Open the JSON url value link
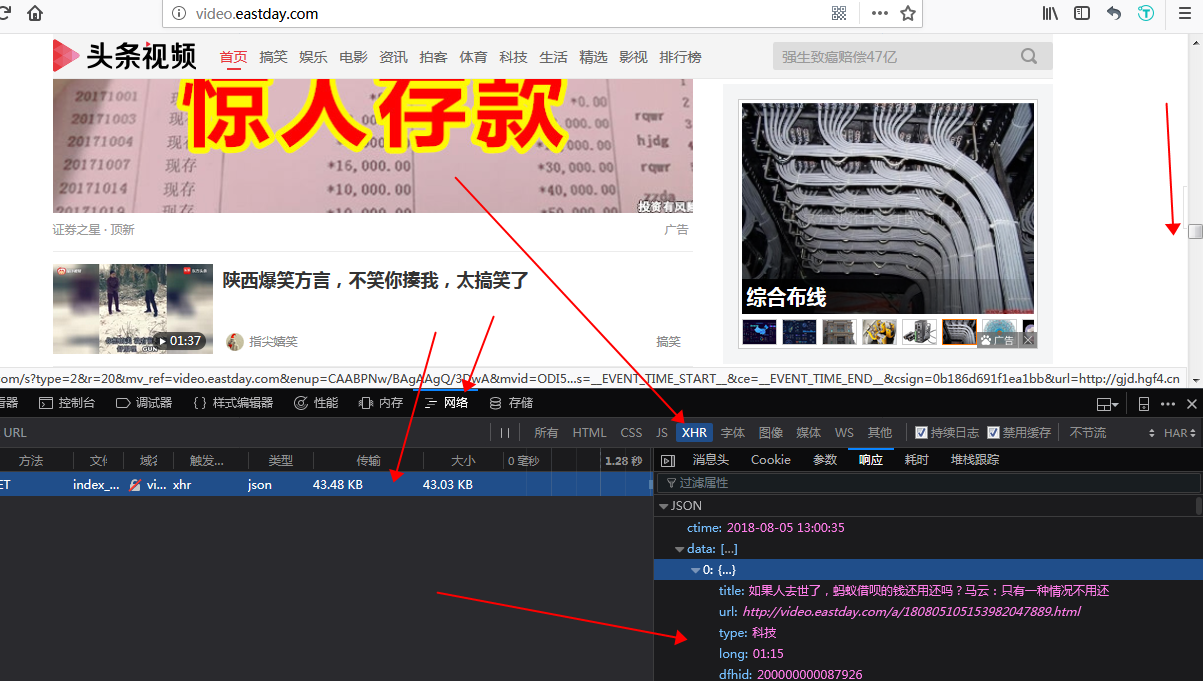The width and height of the screenshot is (1203, 681). (911, 611)
